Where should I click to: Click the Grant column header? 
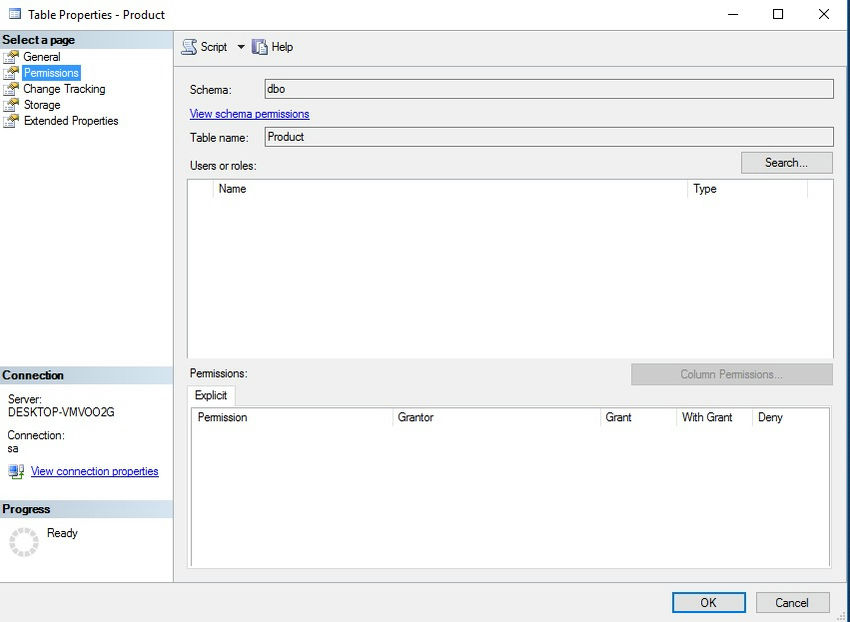point(618,417)
